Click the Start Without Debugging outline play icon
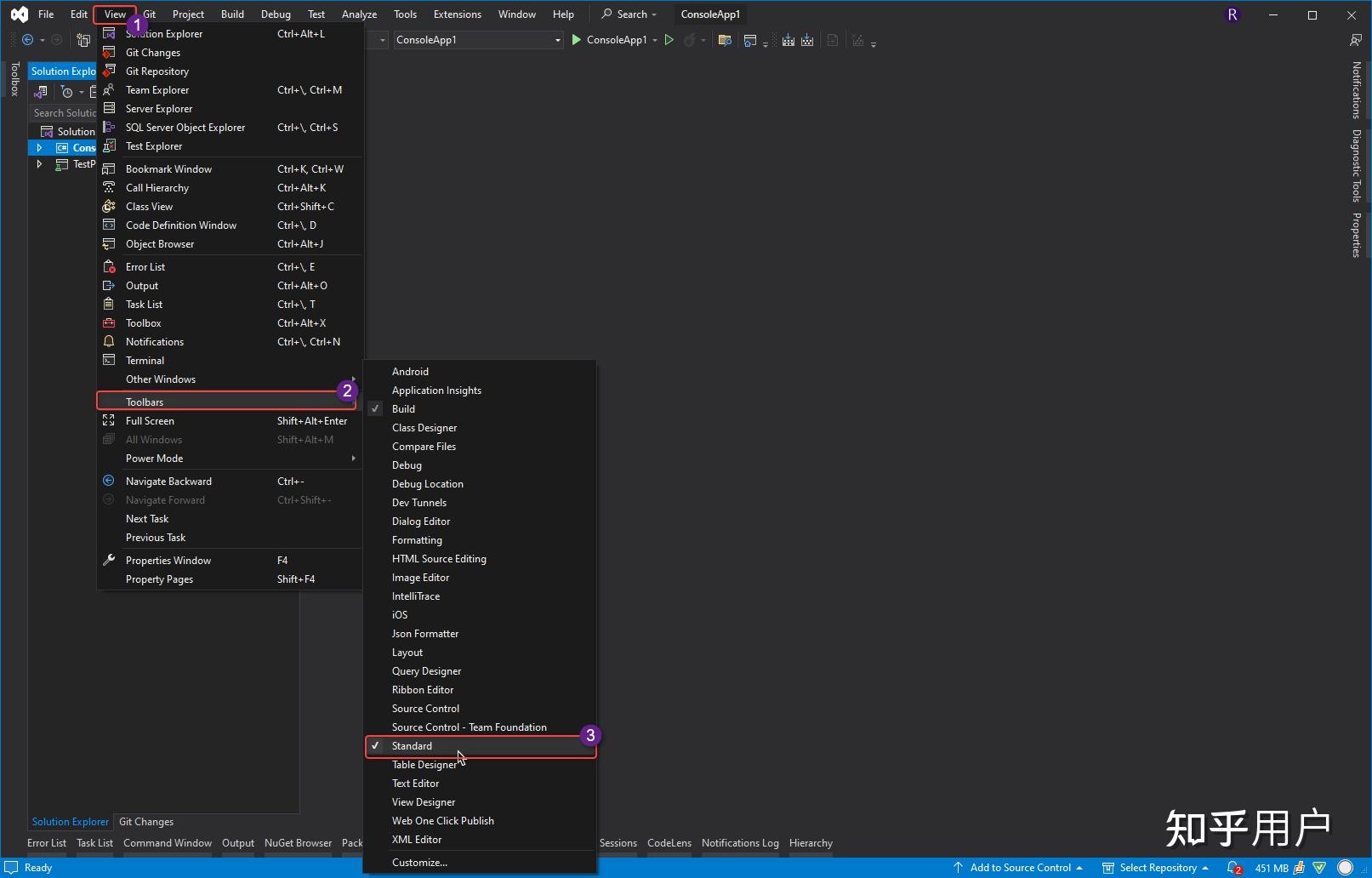 (669, 40)
